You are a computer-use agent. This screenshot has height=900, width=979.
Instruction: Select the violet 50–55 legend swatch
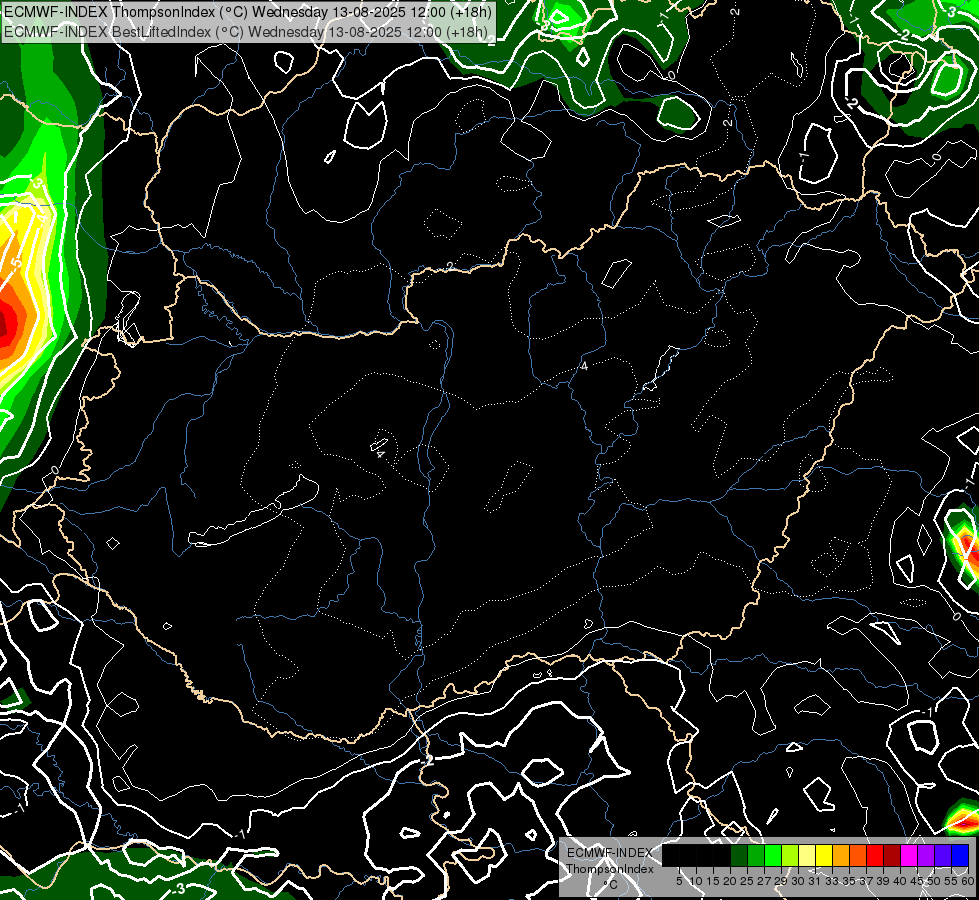pyautogui.click(x=943, y=855)
